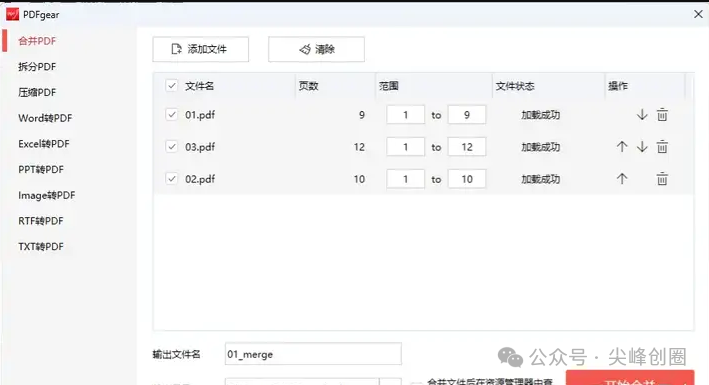
Task: Select the 02.pdf file name
Action: coord(200,179)
